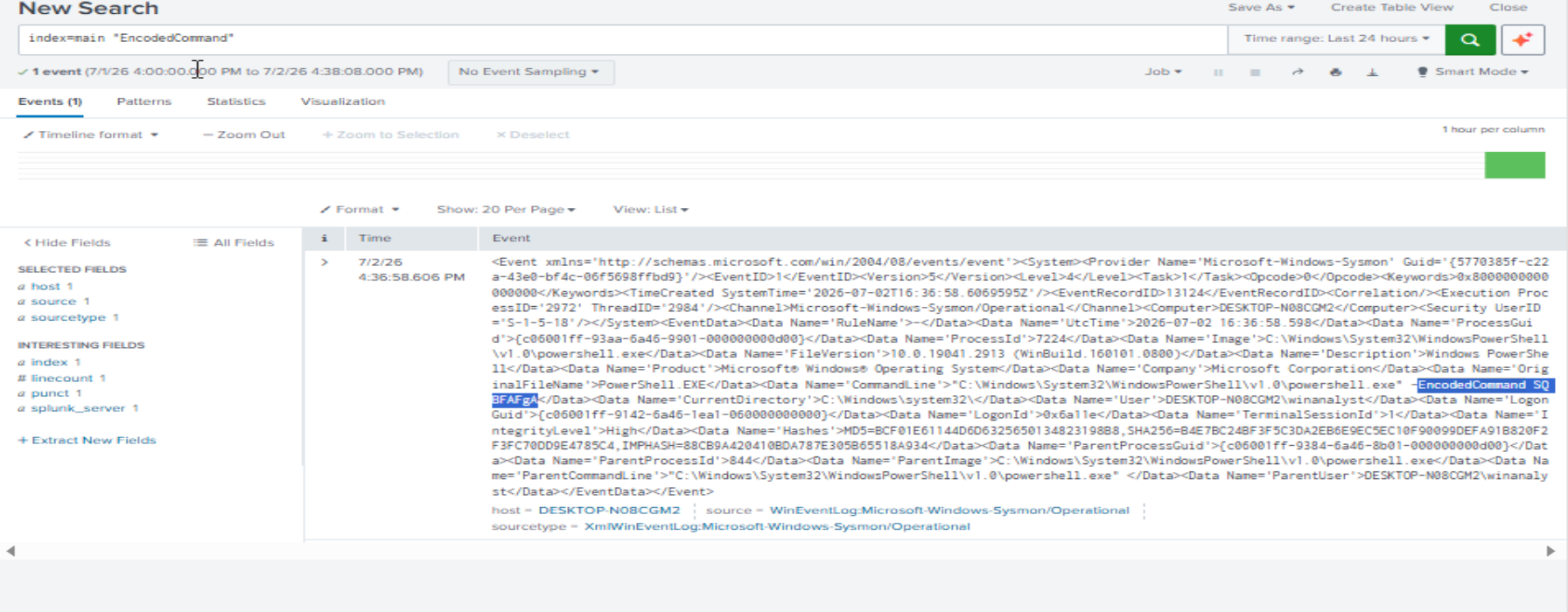Viewport: 1568px width, 612px height.
Task: Select the source field in sidebar
Action: pos(53,302)
